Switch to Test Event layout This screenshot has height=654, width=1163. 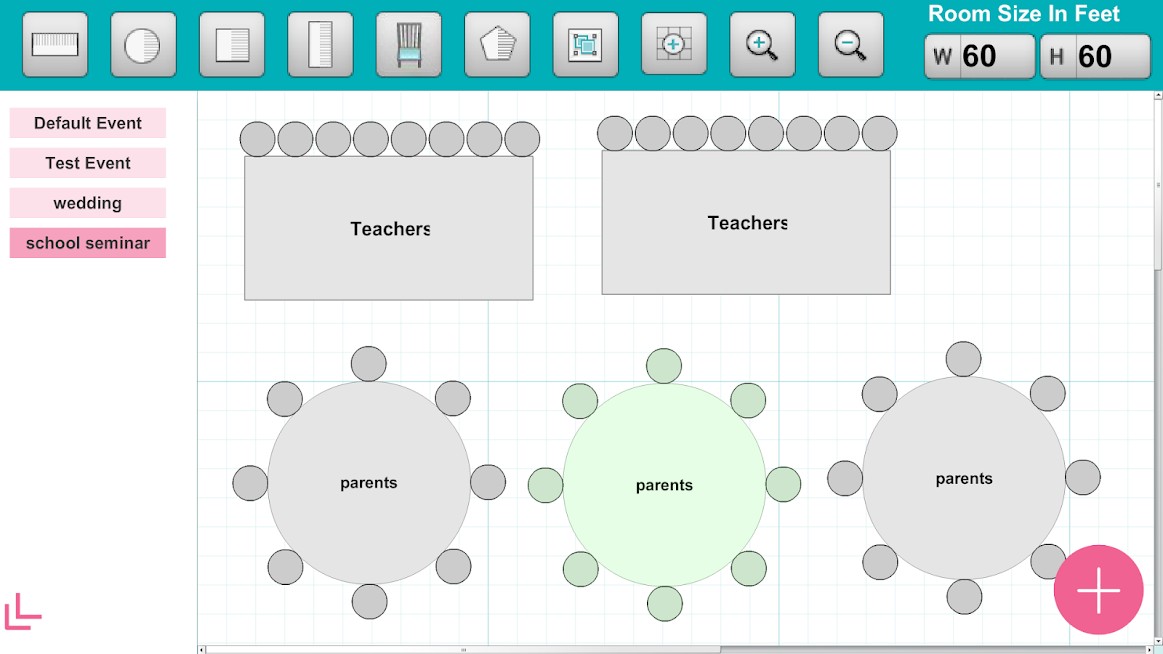[x=88, y=163]
